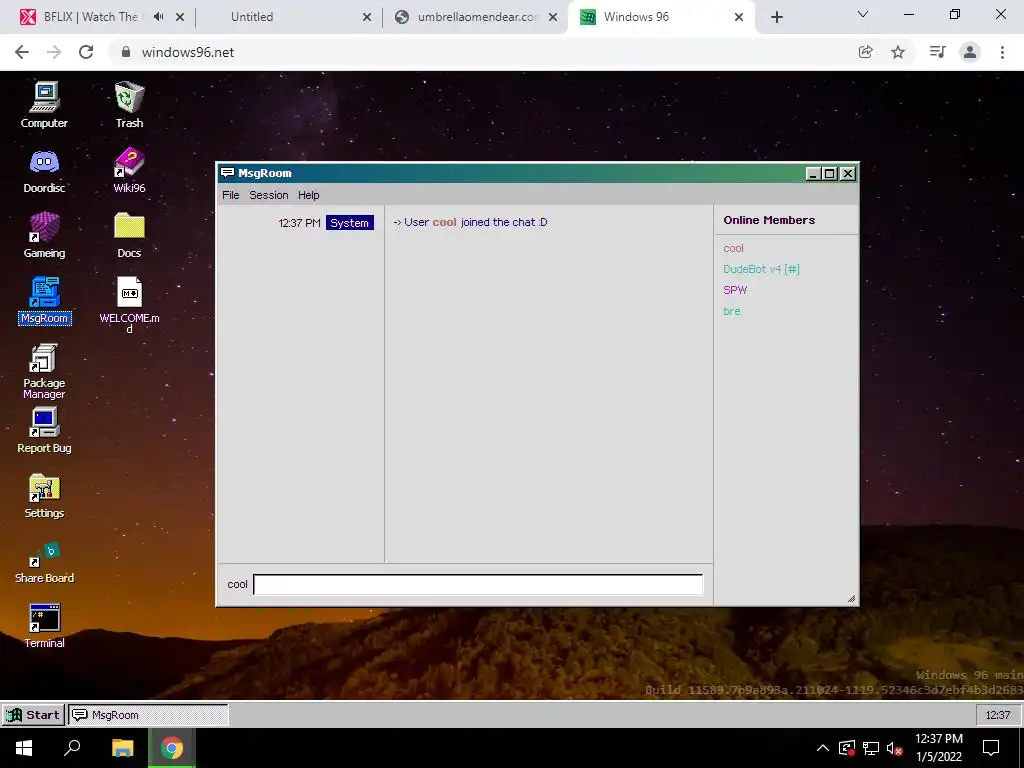Open the Docs folder icon
This screenshot has height=768, width=1024.
click(129, 235)
